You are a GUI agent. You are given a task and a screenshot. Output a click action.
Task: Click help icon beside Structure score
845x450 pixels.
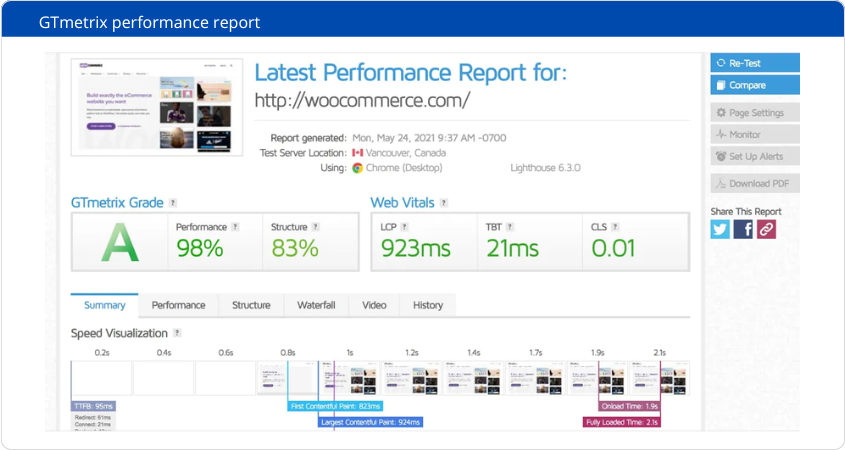coord(315,227)
